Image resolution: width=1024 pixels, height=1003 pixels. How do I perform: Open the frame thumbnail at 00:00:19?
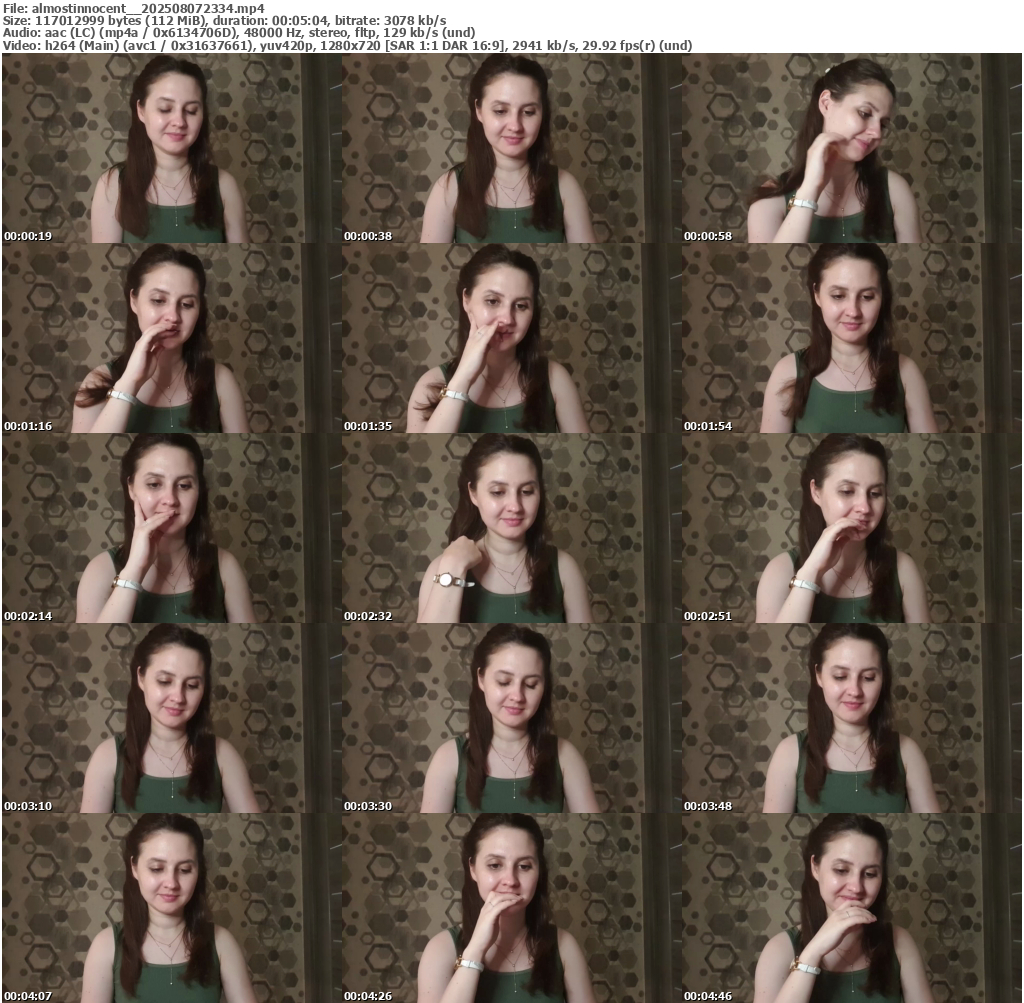pyautogui.click(x=171, y=148)
